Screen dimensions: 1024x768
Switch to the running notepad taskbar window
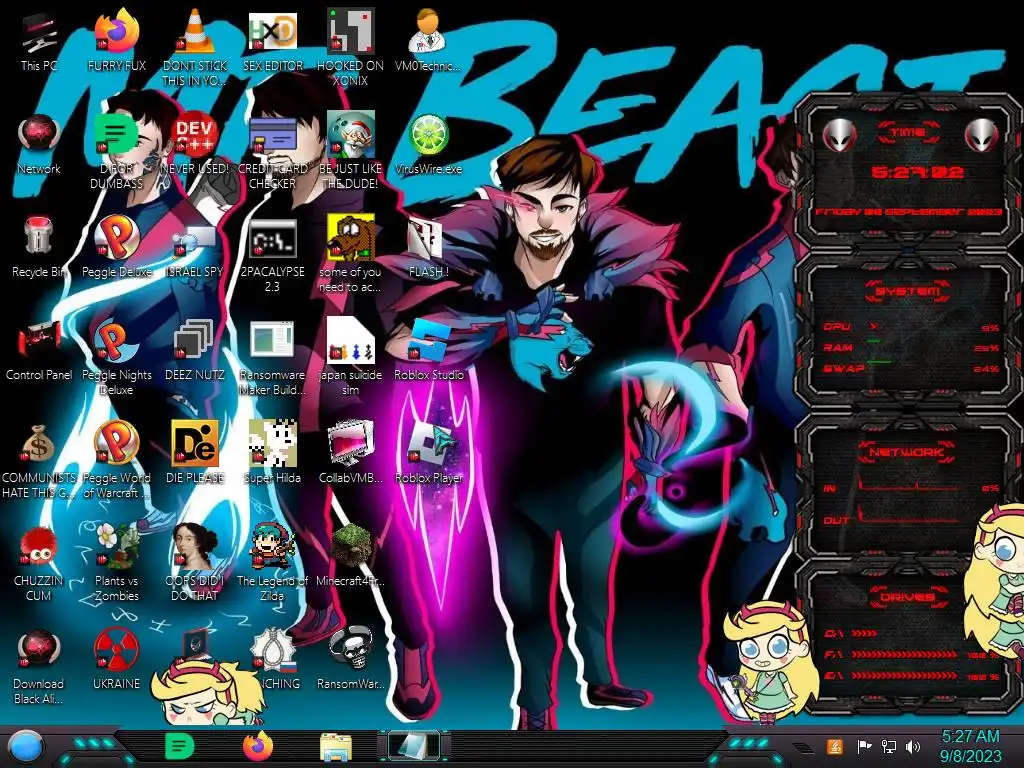(x=413, y=746)
